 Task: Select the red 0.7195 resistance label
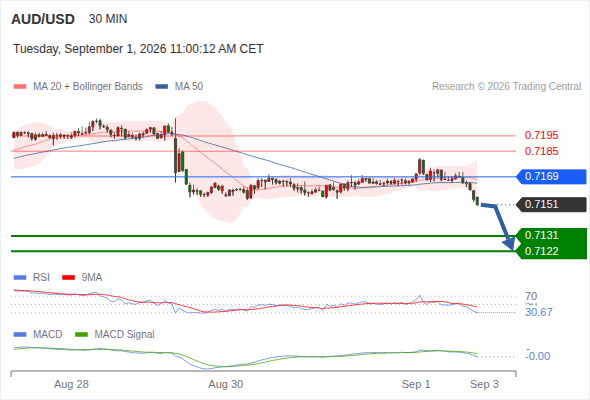(541, 135)
